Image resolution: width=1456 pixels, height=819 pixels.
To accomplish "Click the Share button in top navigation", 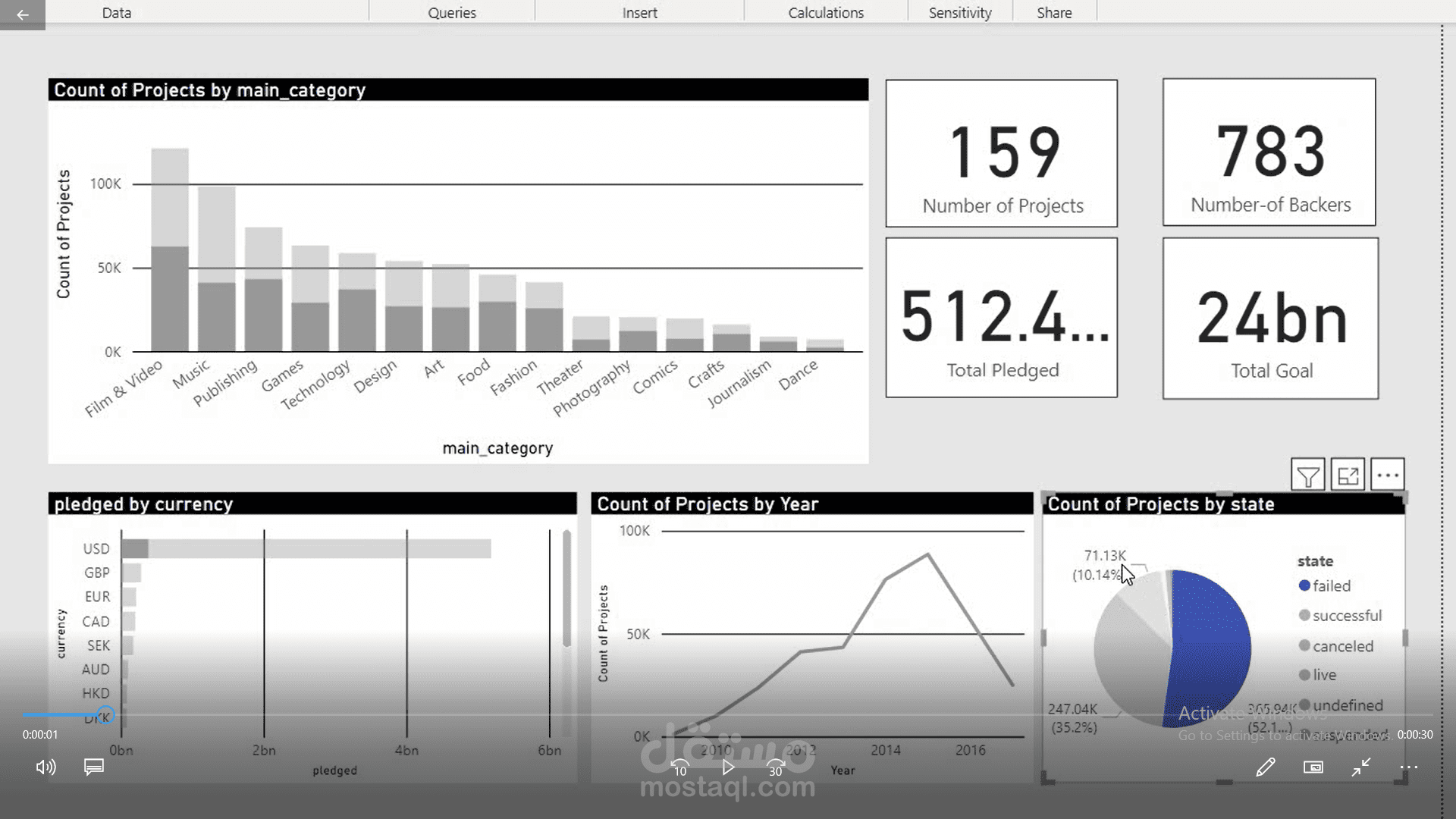I will pyautogui.click(x=1054, y=12).
